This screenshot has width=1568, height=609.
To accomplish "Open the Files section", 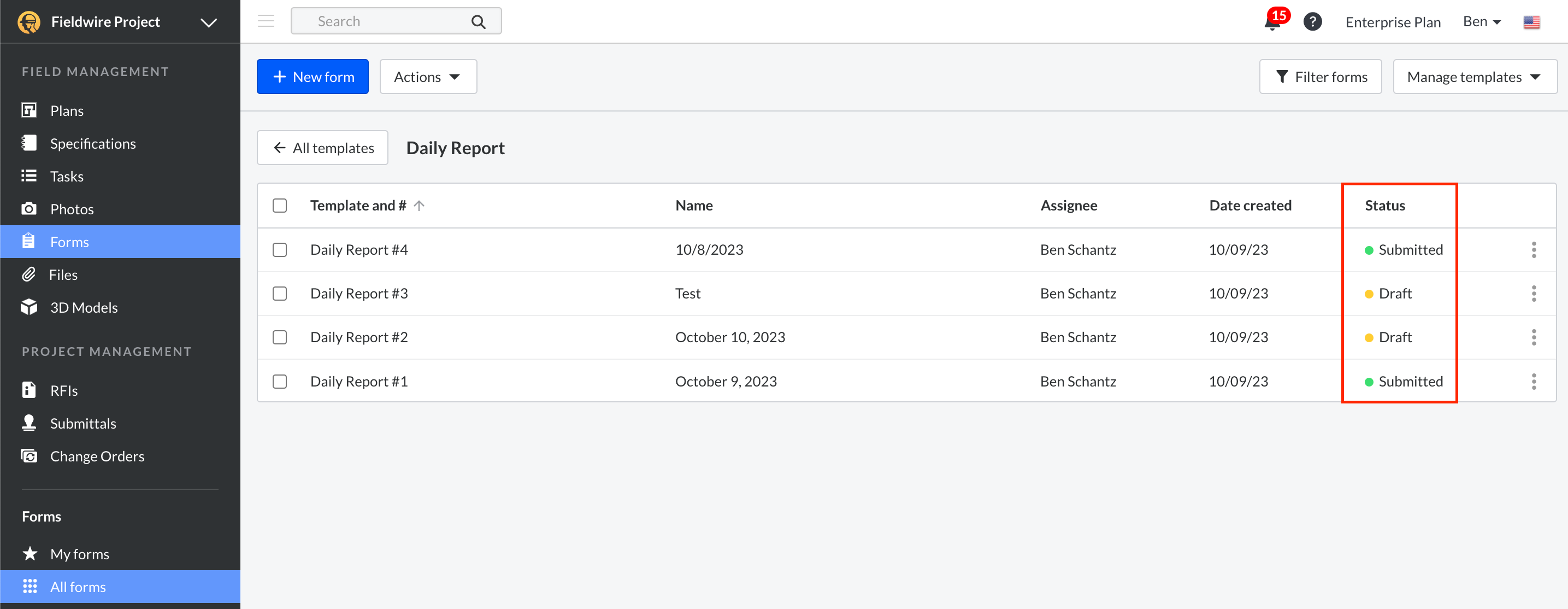I will click(x=62, y=274).
